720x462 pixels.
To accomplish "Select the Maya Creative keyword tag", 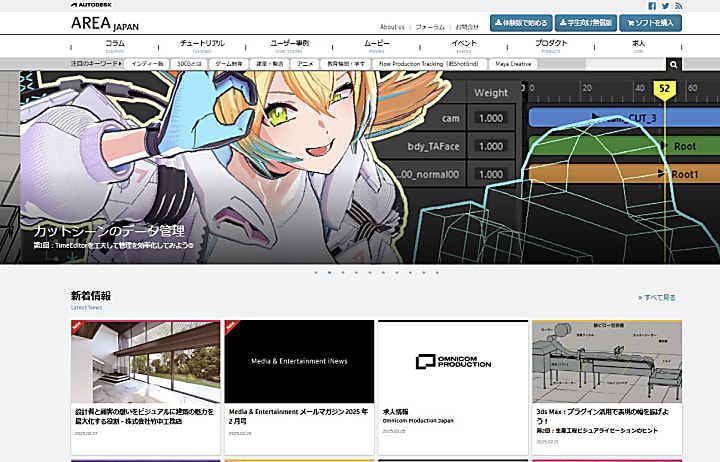I will tap(513, 64).
